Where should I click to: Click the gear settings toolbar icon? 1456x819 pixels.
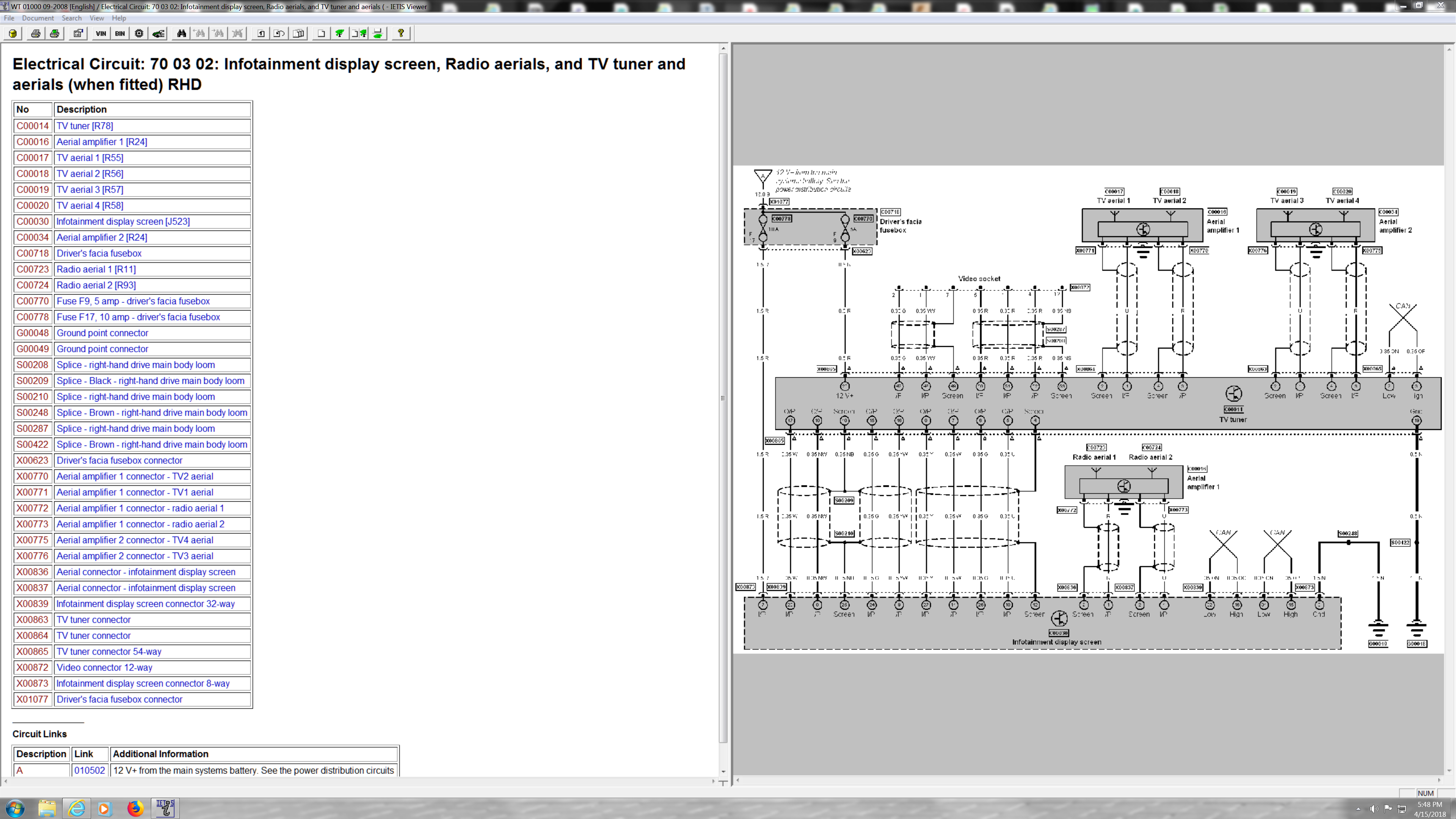tap(139, 33)
